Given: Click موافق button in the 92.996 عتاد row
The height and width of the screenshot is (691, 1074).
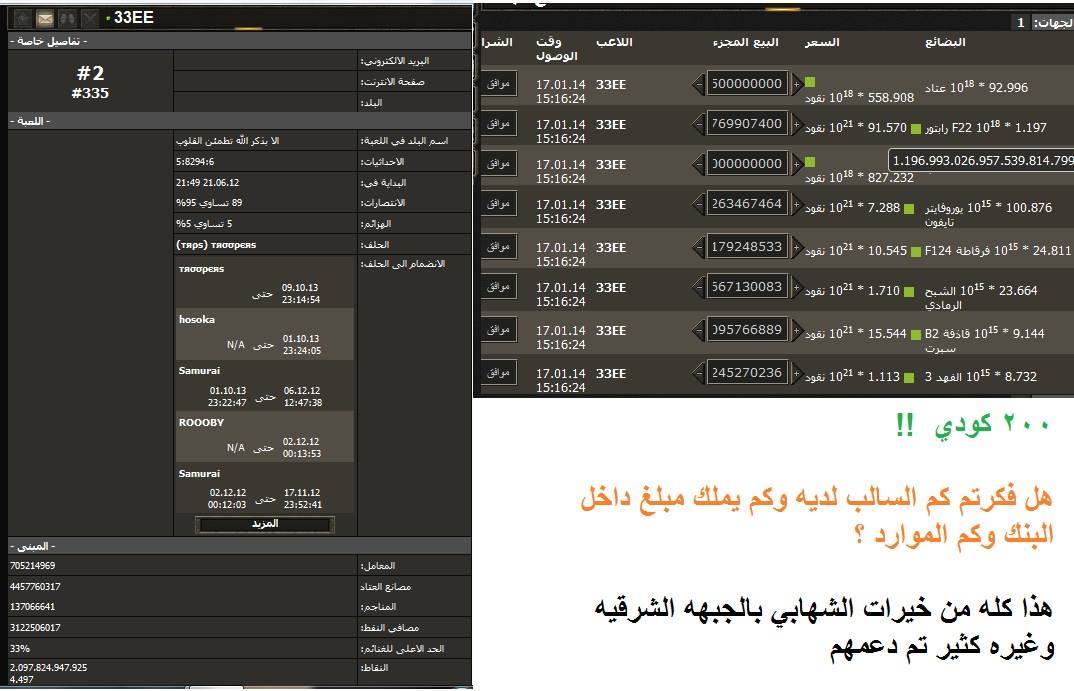Looking at the screenshot, I should tap(498, 84).
